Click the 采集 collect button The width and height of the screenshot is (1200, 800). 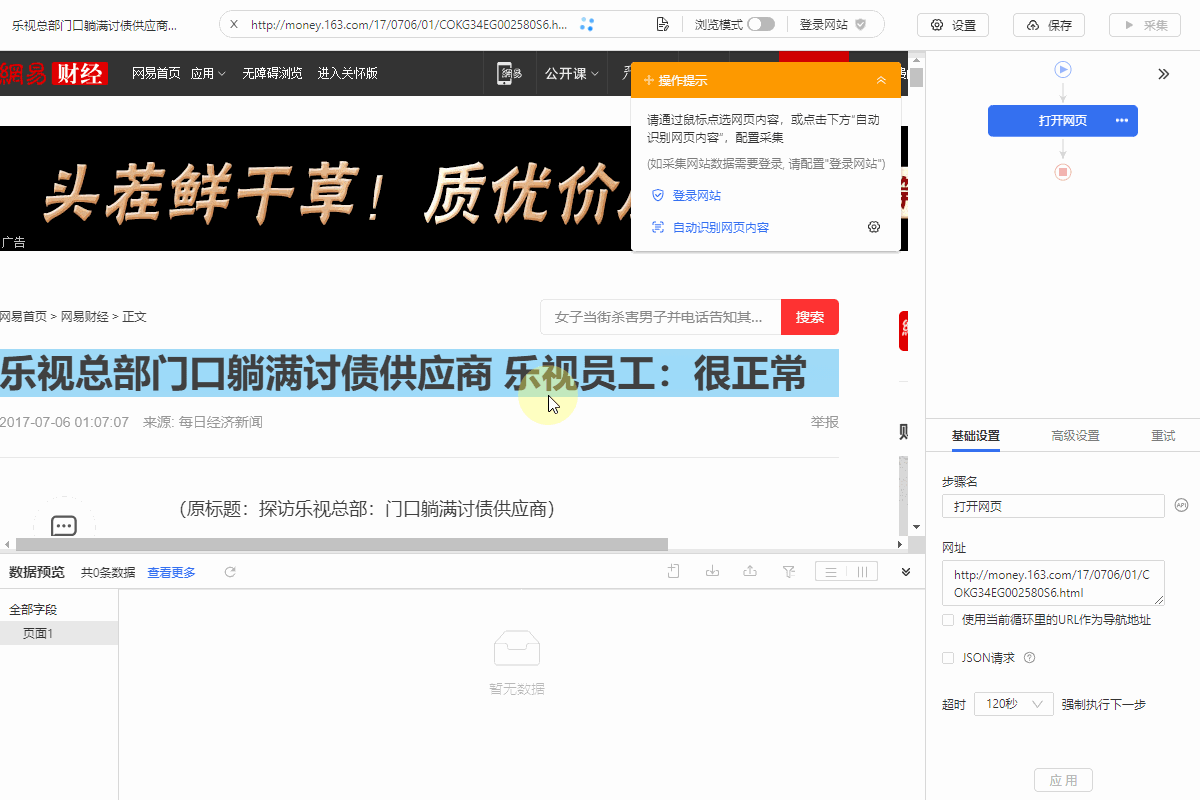1145,25
